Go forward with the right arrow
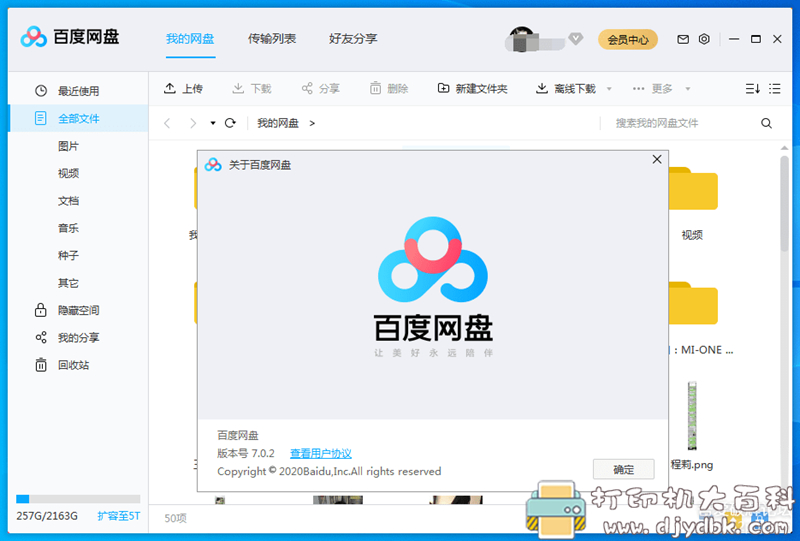 pyautogui.click(x=192, y=123)
